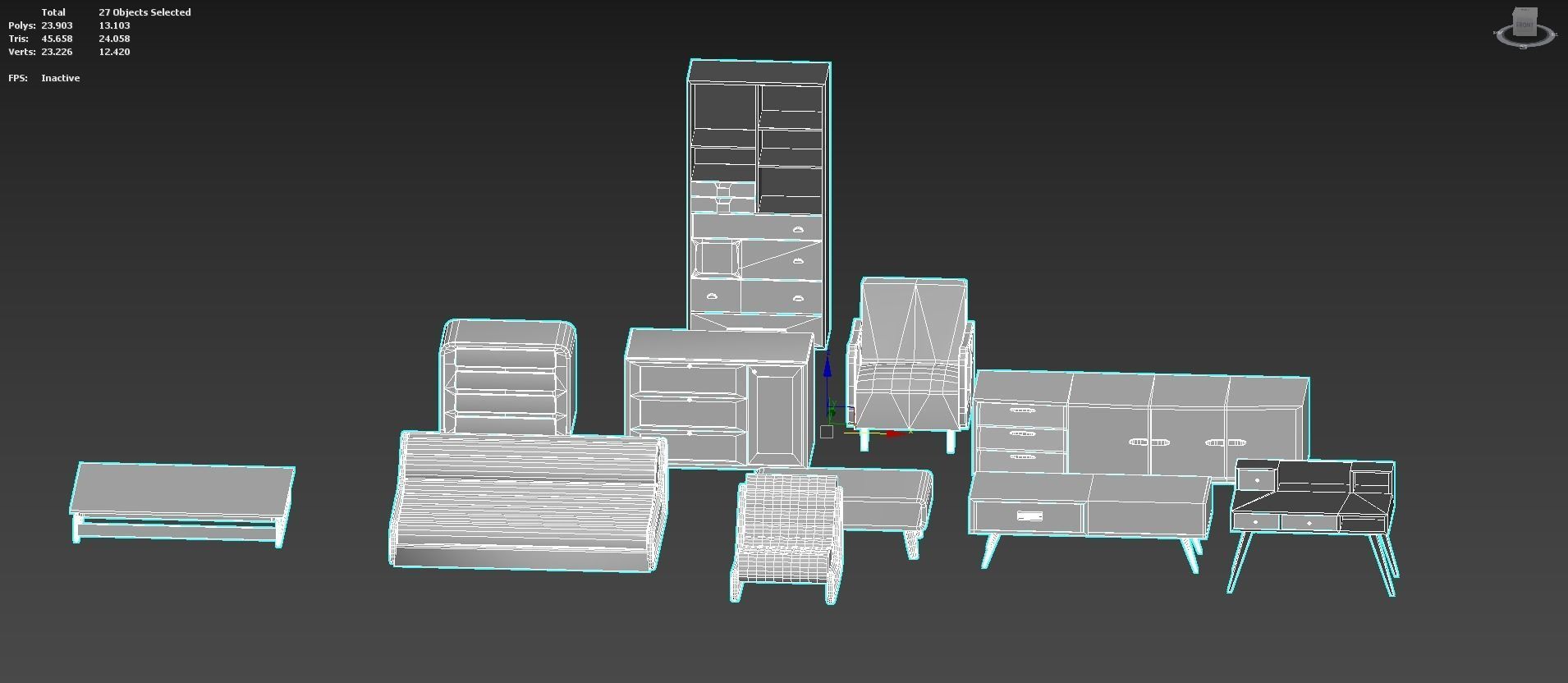Select the ottoman bench behind wicker chair
Image resolution: width=1568 pixels, height=683 pixels.
888,502
